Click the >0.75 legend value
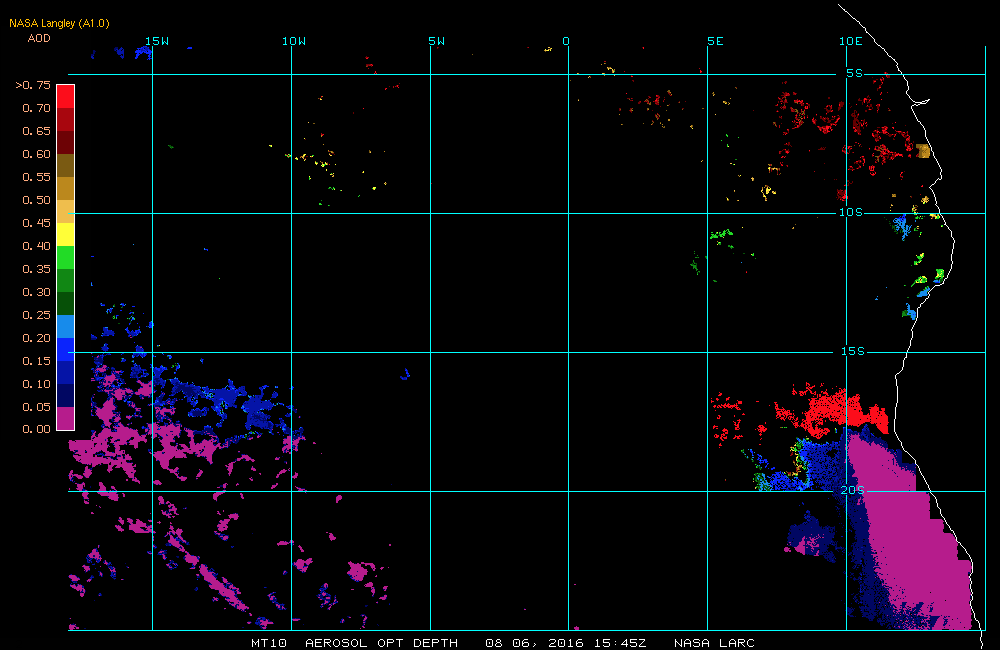The image size is (1000, 650). coord(33,85)
